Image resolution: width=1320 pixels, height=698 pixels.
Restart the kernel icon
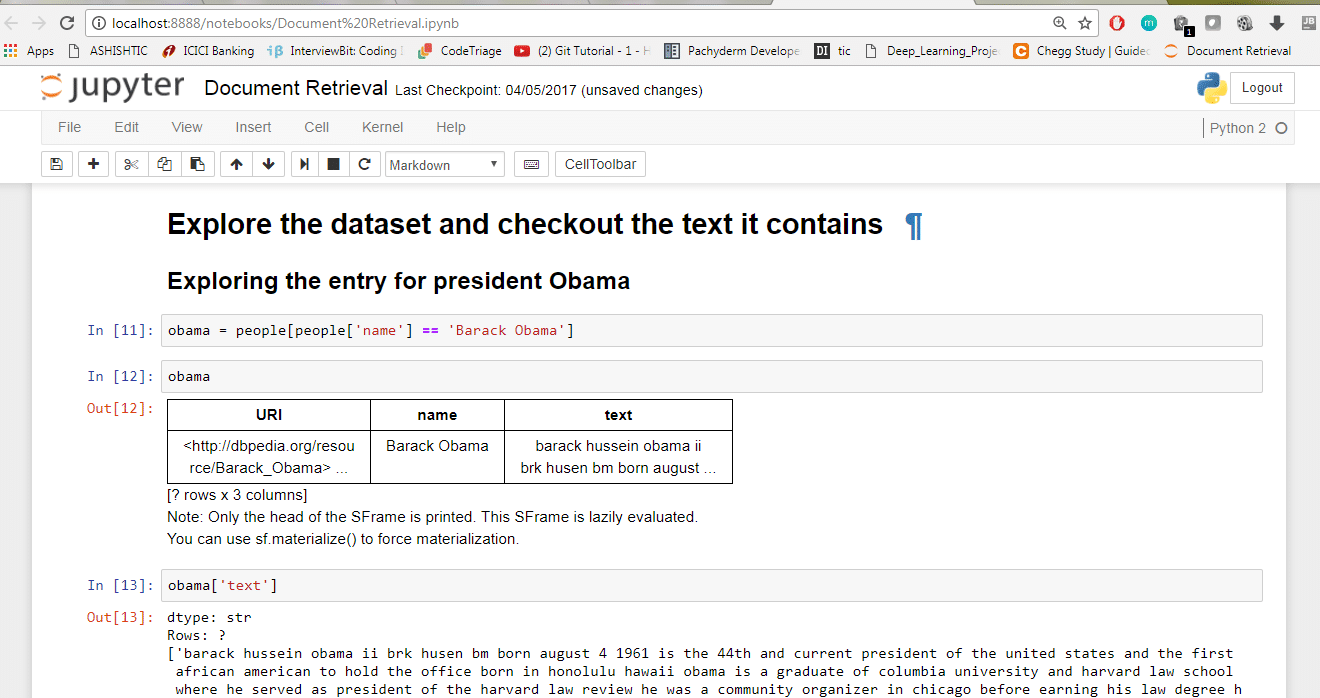tap(364, 165)
